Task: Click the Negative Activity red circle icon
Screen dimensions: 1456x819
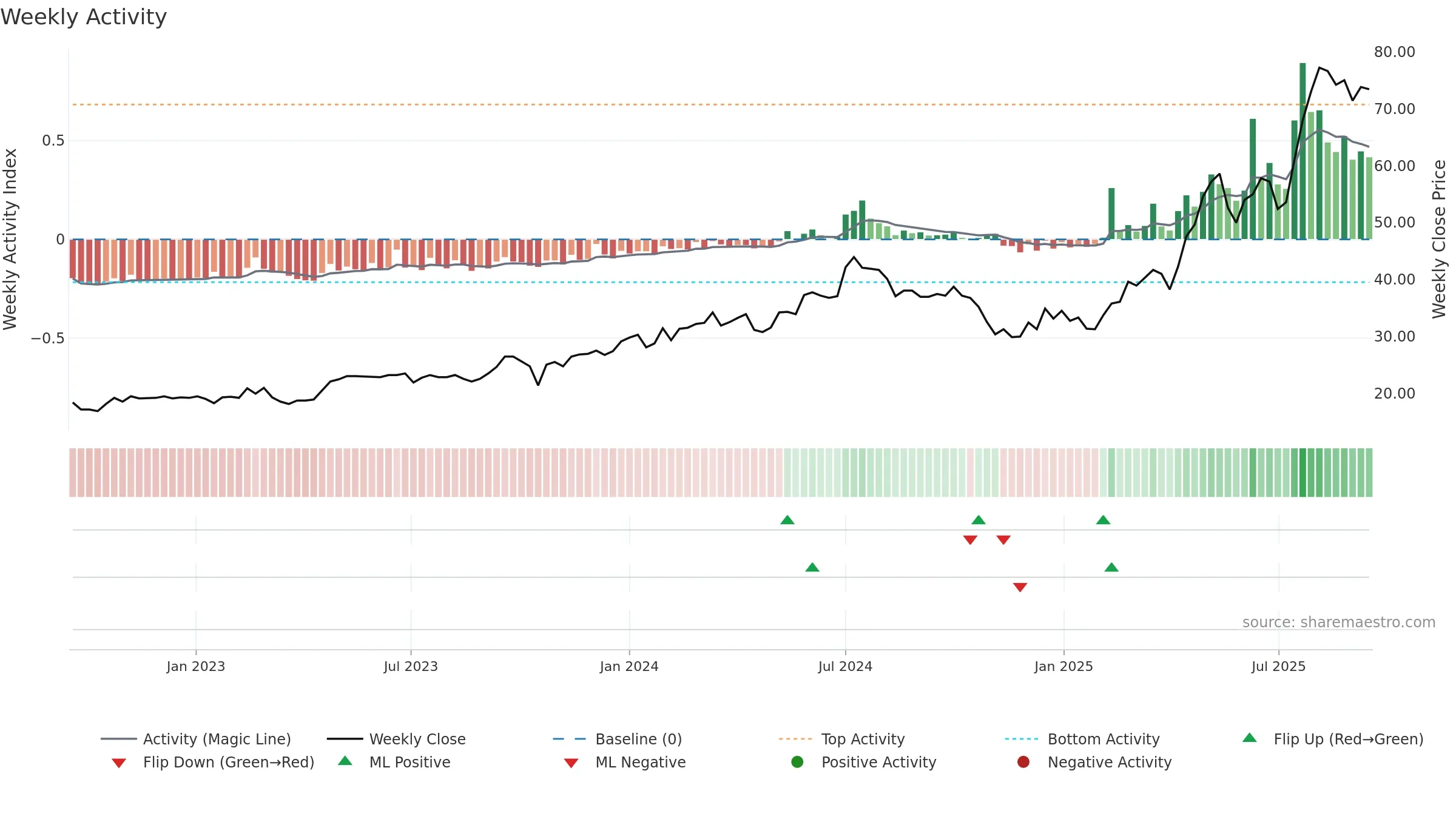Action: [x=1023, y=762]
